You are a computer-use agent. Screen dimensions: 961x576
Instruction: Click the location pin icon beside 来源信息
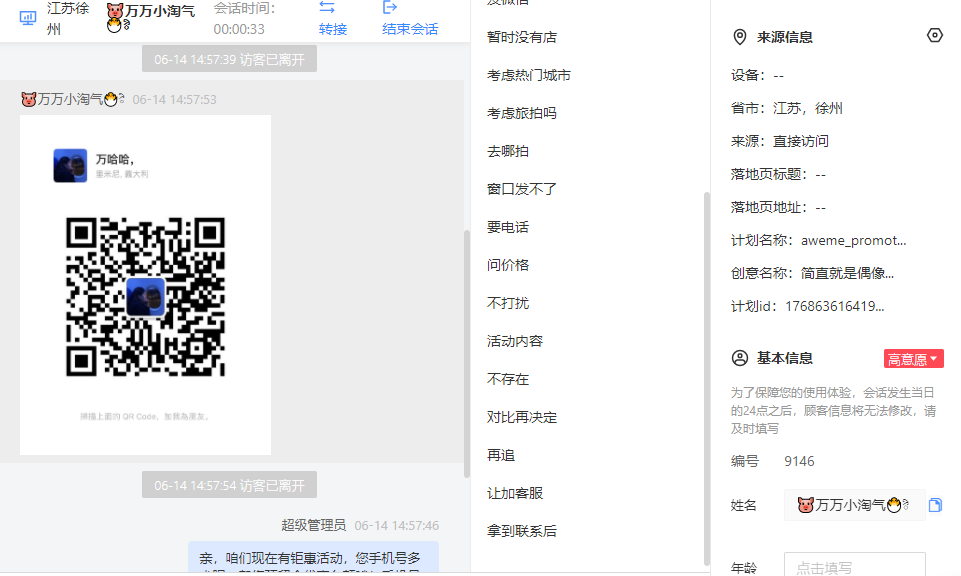[x=740, y=37]
